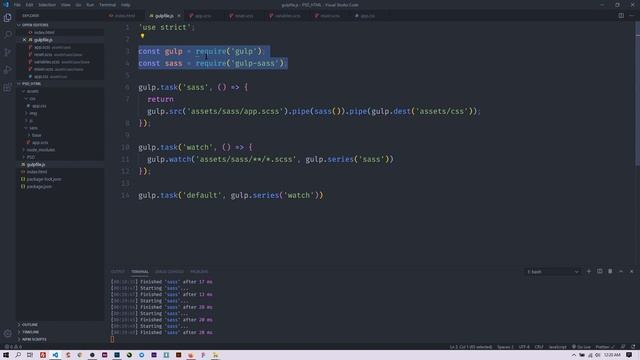Open Task View on the taskbar
The height and width of the screenshot is (360, 640).
(30, 355)
